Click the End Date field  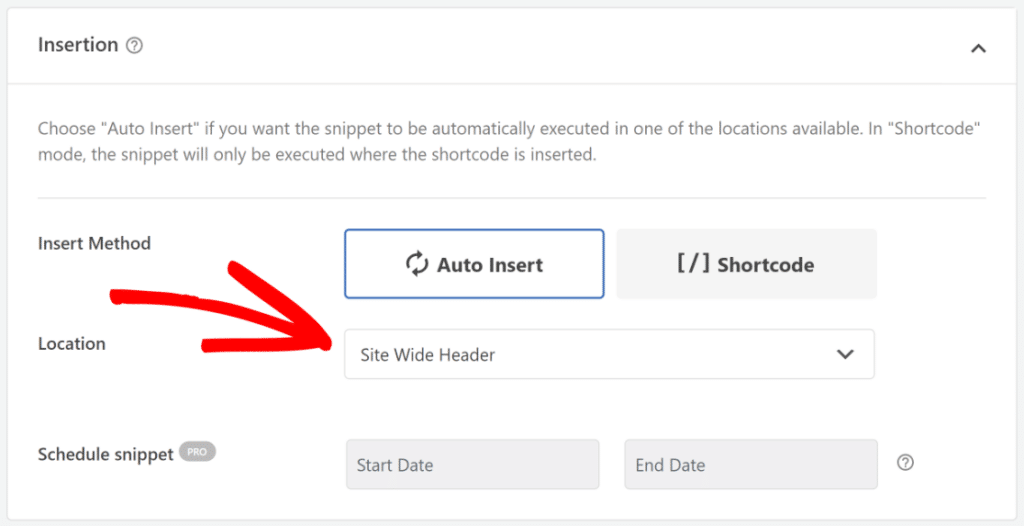click(750, 465)
